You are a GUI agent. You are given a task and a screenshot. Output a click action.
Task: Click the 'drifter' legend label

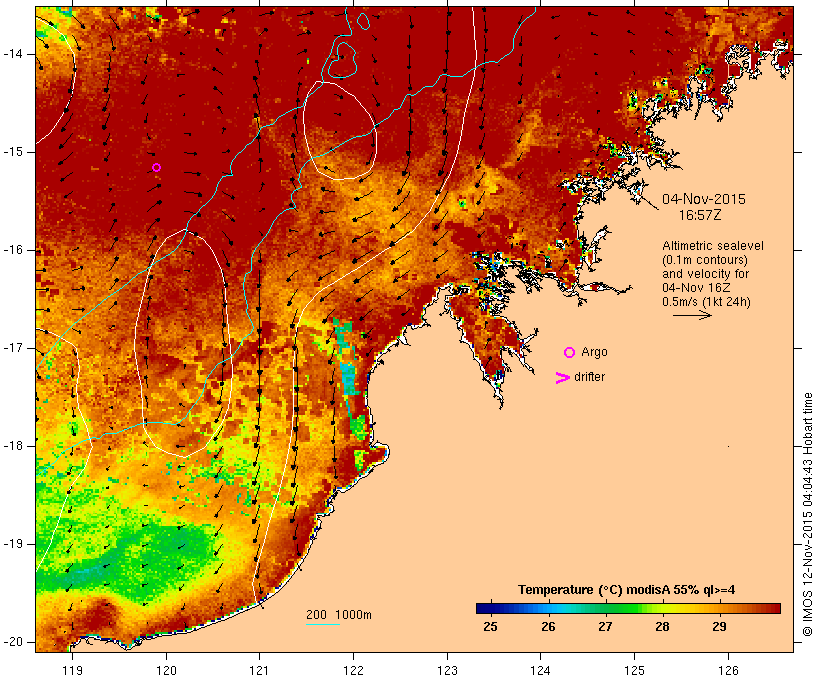[589, 377]
